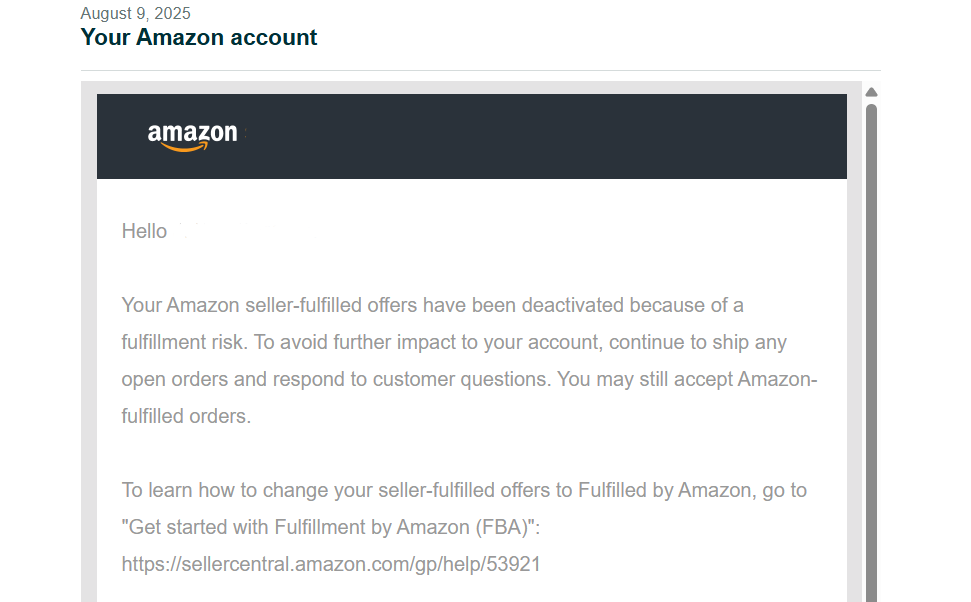Screen dimensions: 971x602
Task: Click the word "Amazon-" ending third line
Action: (777, 379)
